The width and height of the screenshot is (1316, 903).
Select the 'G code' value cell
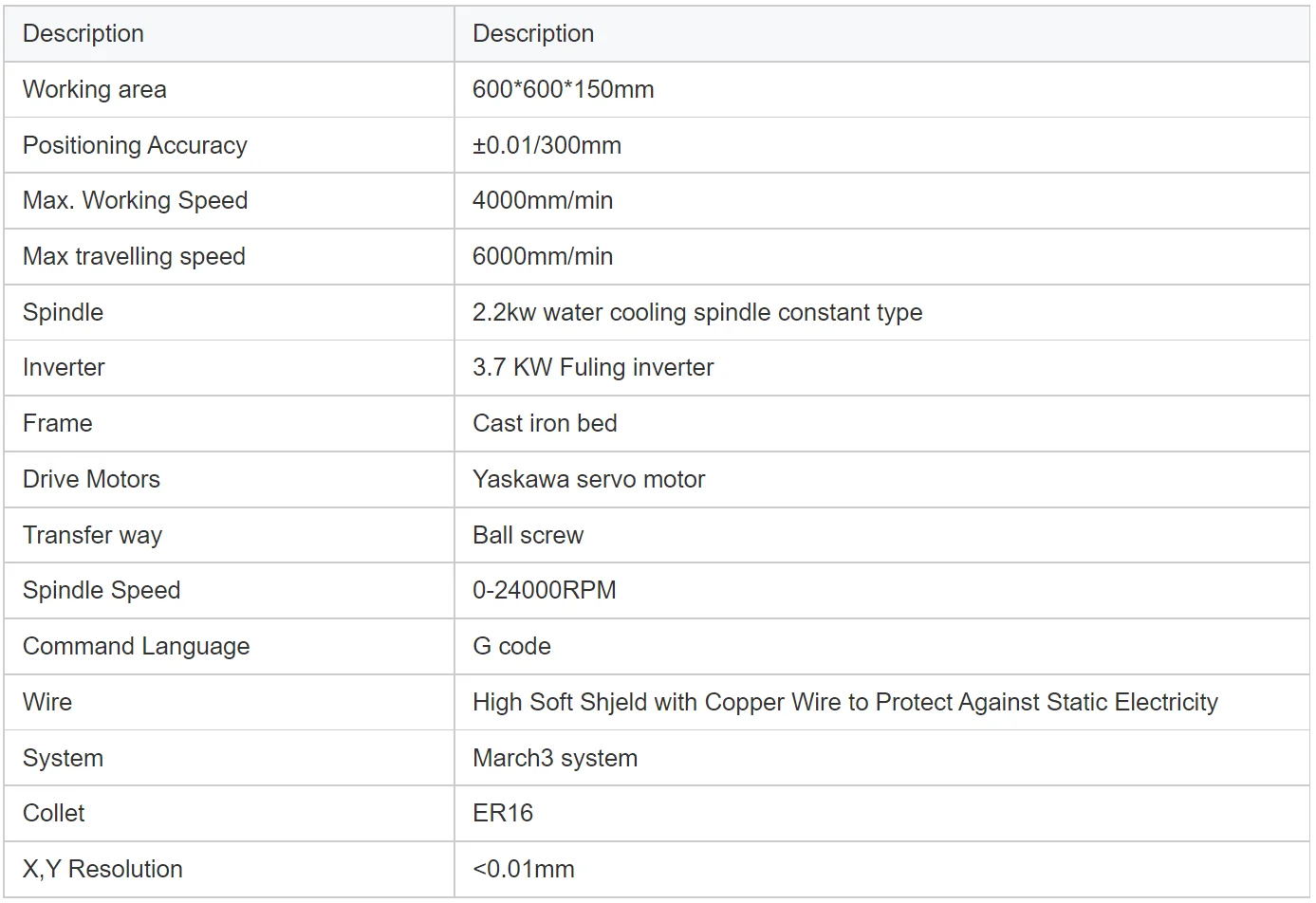point(511,647)
